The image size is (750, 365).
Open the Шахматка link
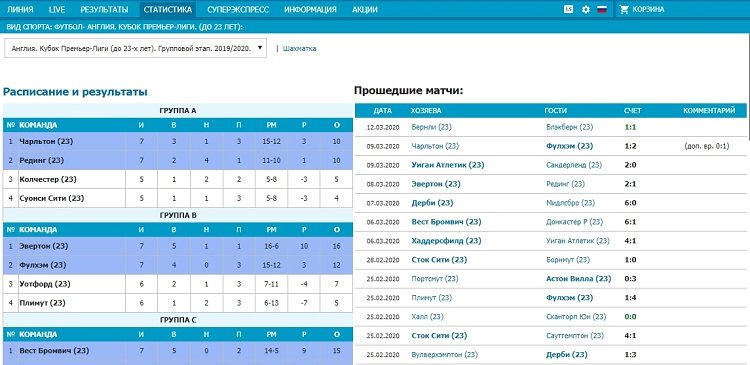point(299,48)
